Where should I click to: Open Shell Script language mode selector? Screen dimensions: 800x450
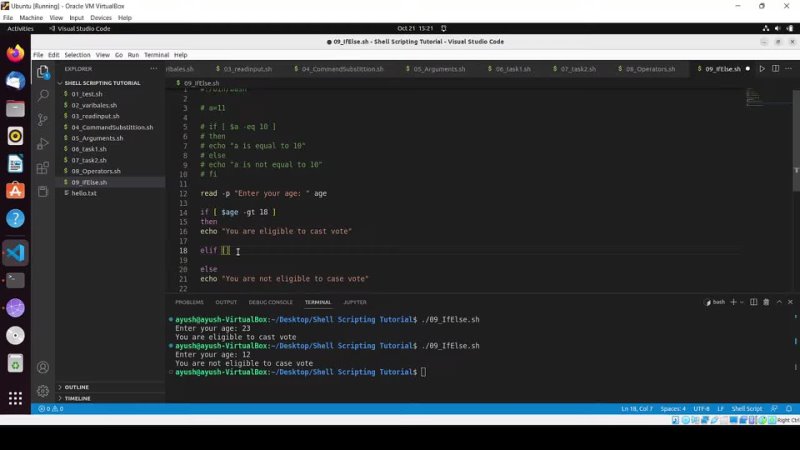click(x=746, y=409)
